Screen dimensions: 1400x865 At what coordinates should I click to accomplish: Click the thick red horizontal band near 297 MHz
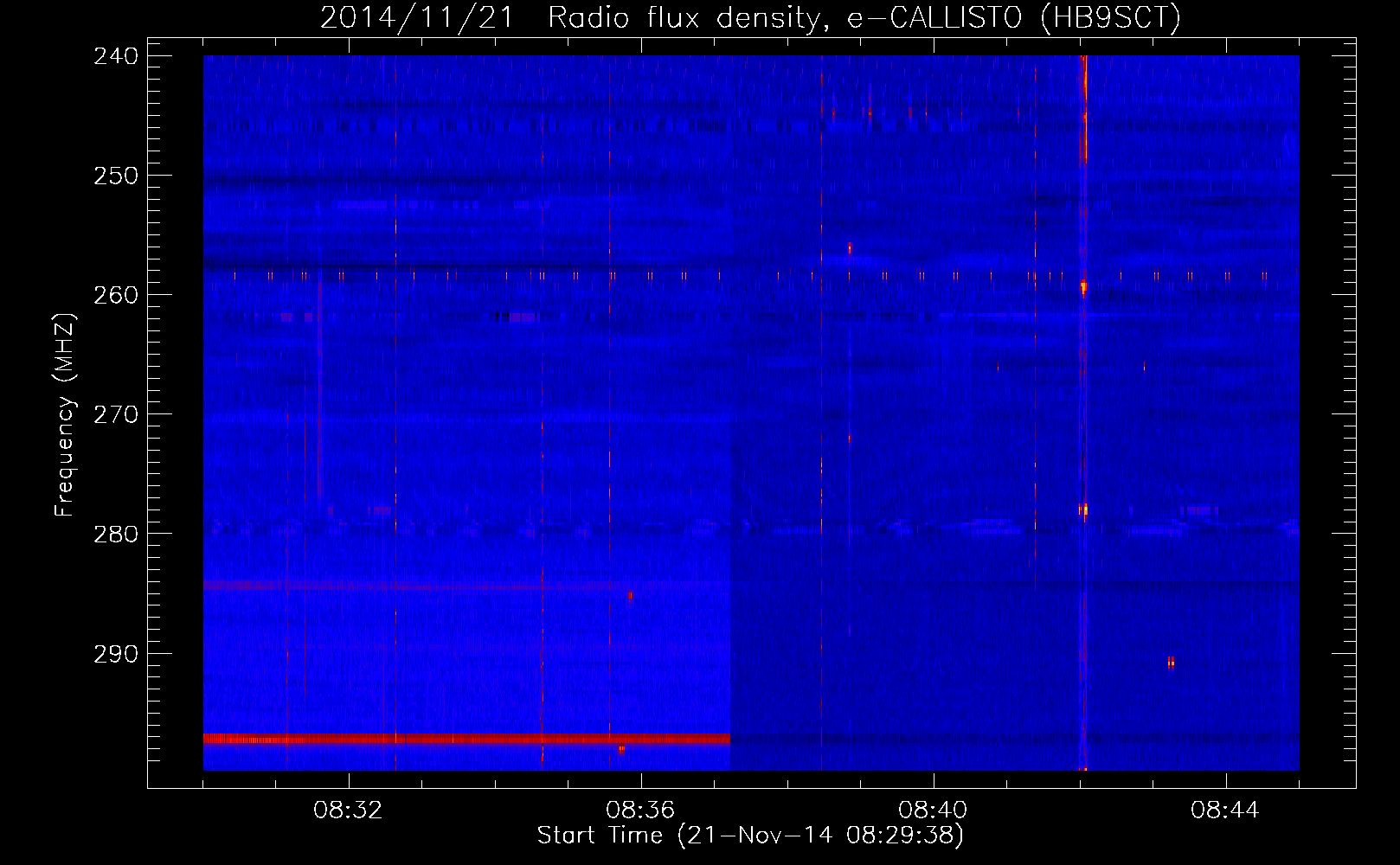466,739
